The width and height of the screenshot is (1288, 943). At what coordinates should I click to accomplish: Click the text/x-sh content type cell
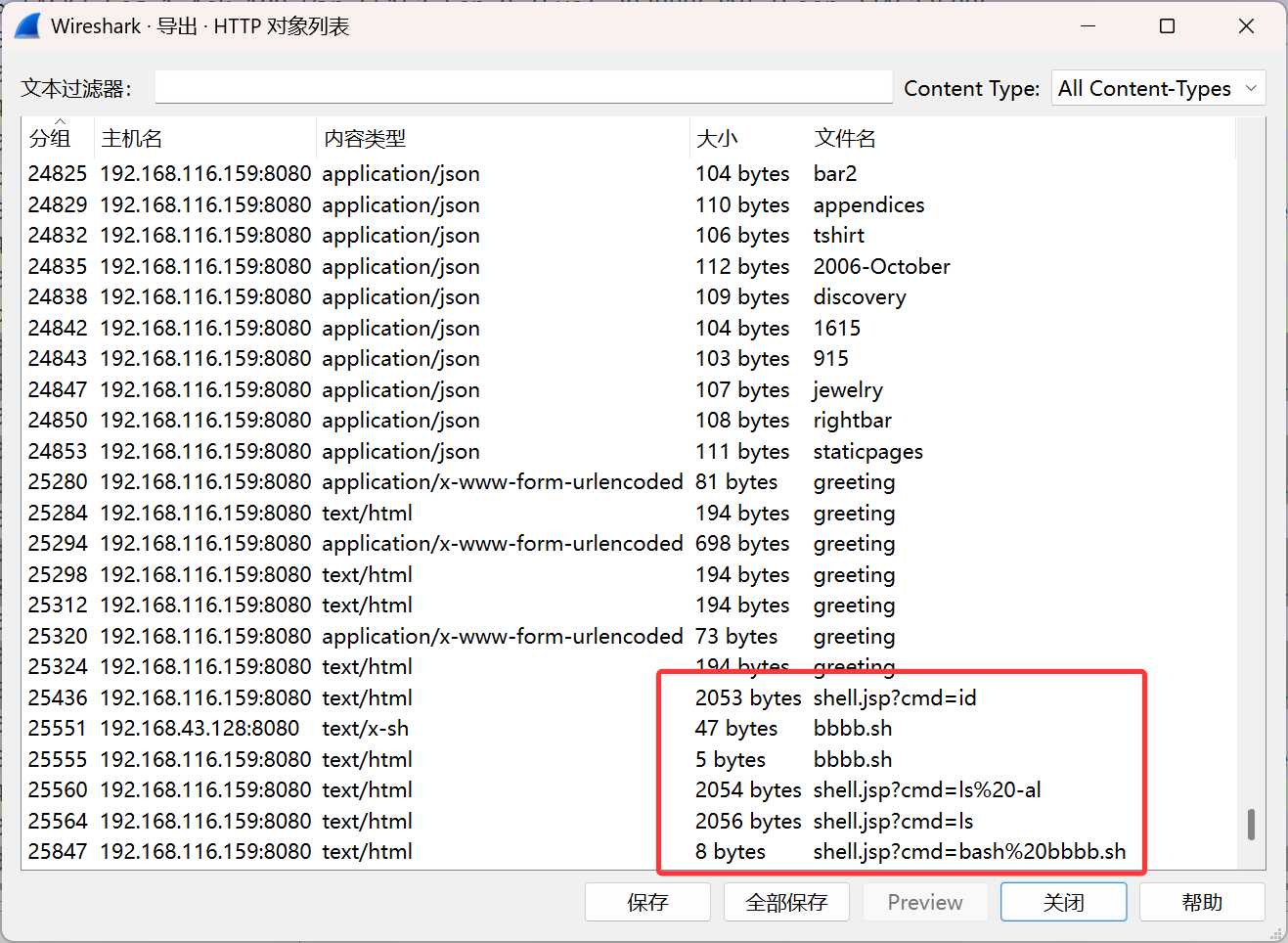coord(366,729)
